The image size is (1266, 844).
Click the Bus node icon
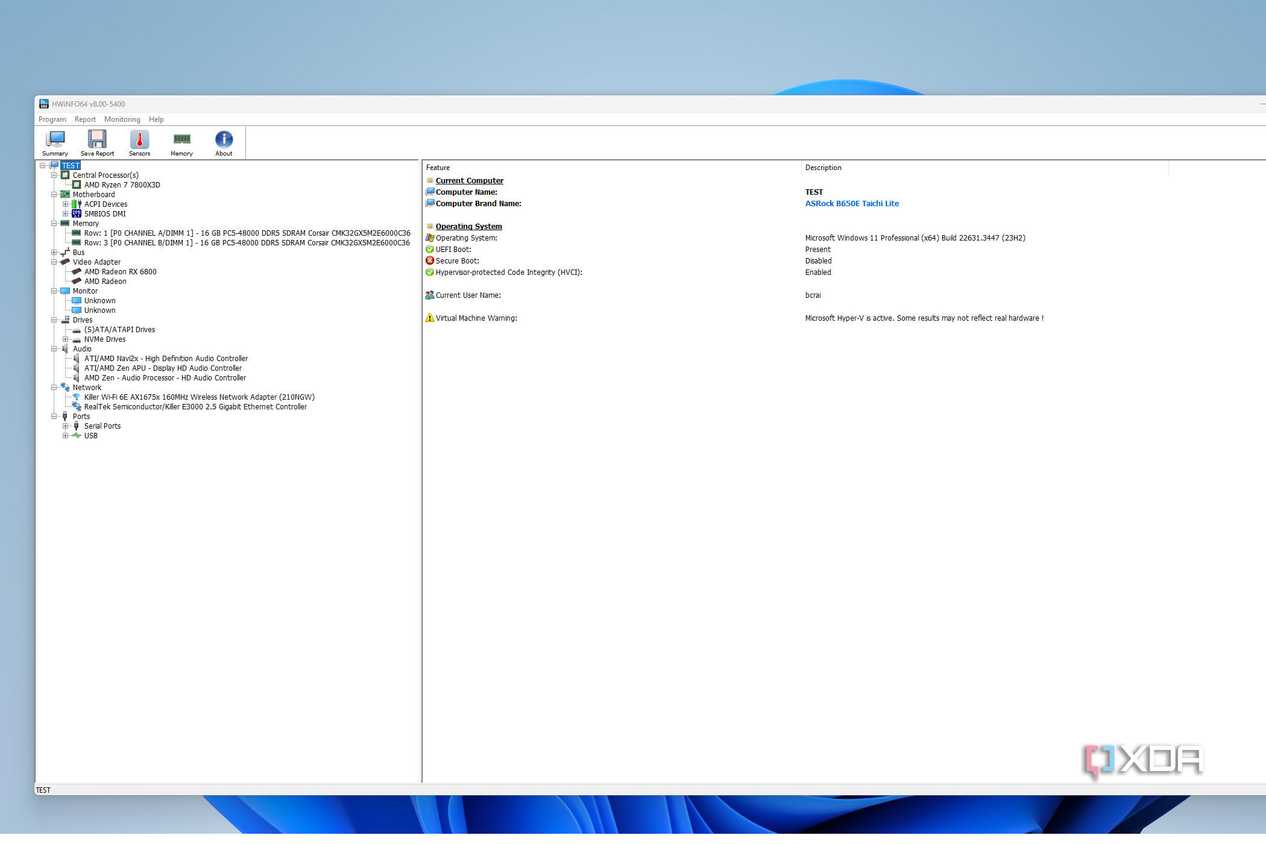tap(65, 252)
